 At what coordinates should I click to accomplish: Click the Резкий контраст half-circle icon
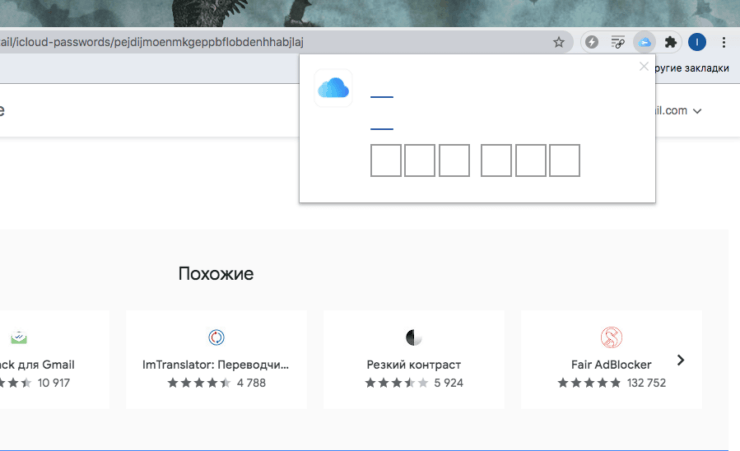(414, 337)
